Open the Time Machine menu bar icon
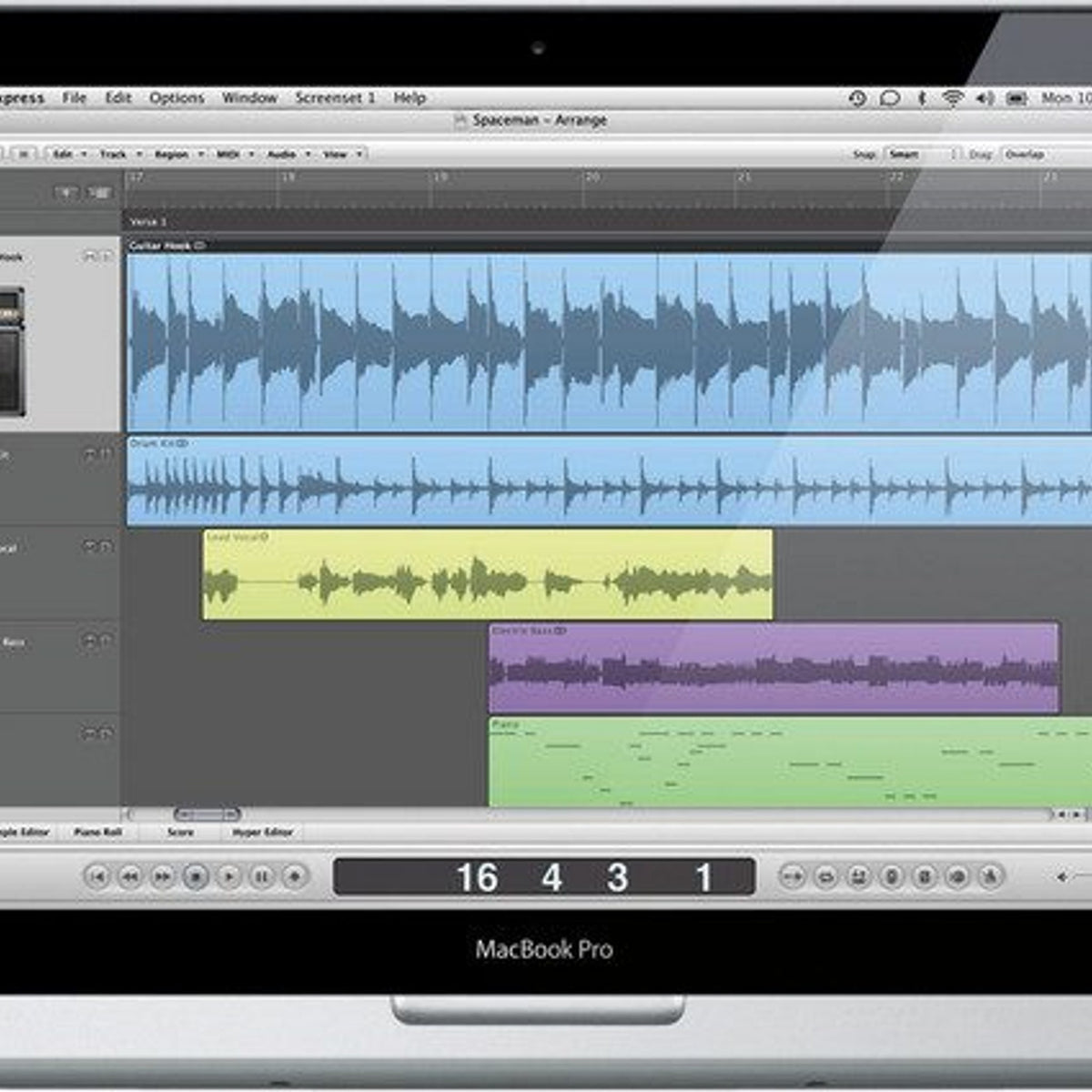 click(x=857, y=98)
